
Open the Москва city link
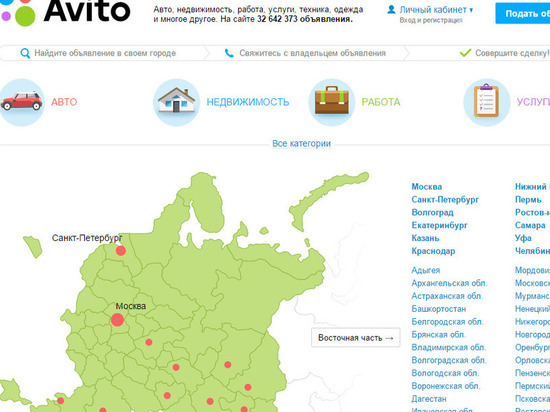point(427,187)
